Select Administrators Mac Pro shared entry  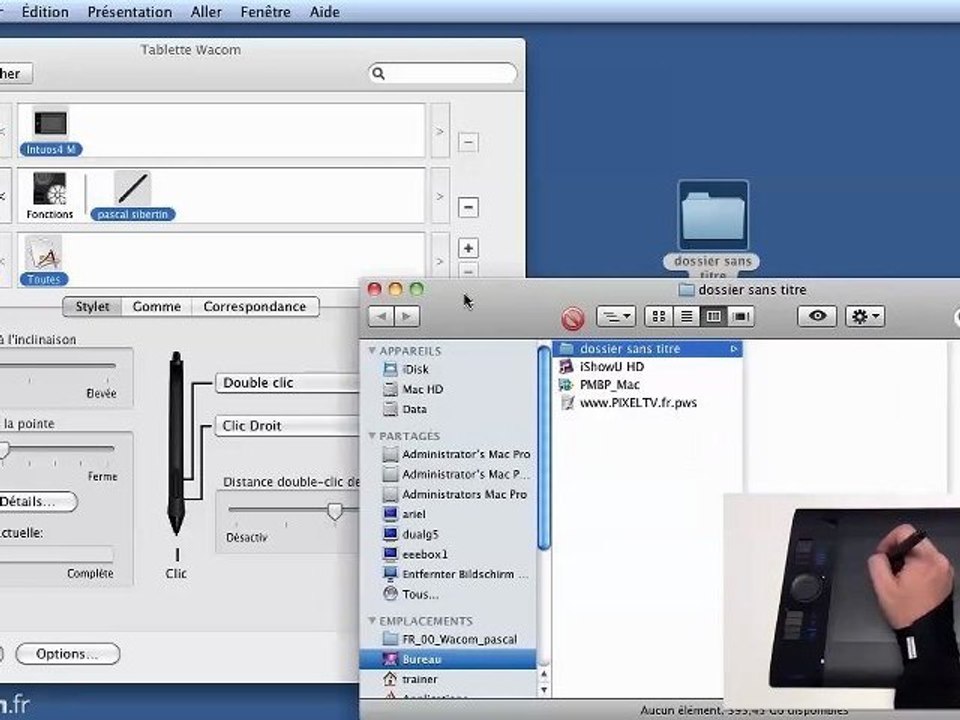455,494
